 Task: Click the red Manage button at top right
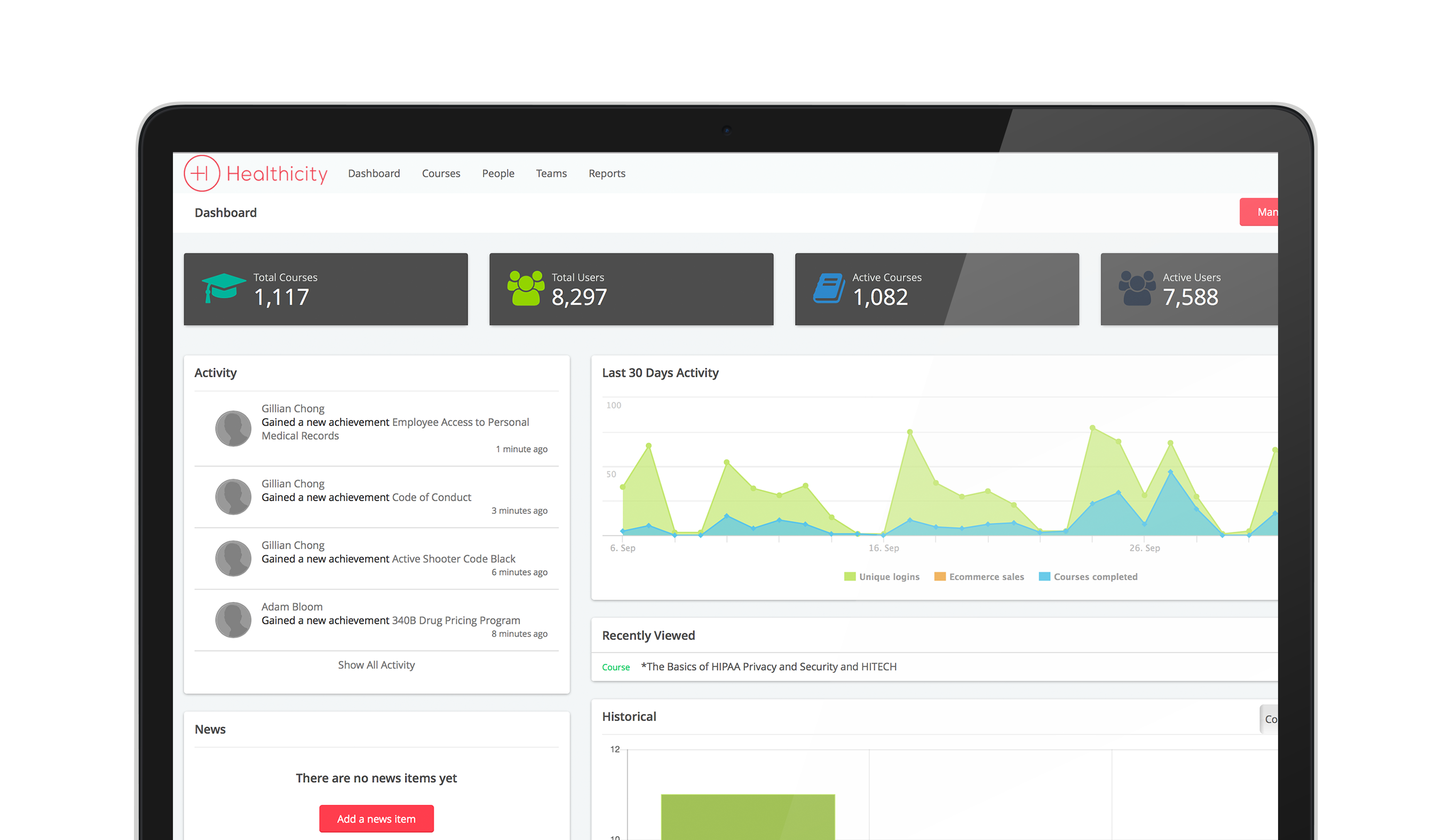[1260, 212]
